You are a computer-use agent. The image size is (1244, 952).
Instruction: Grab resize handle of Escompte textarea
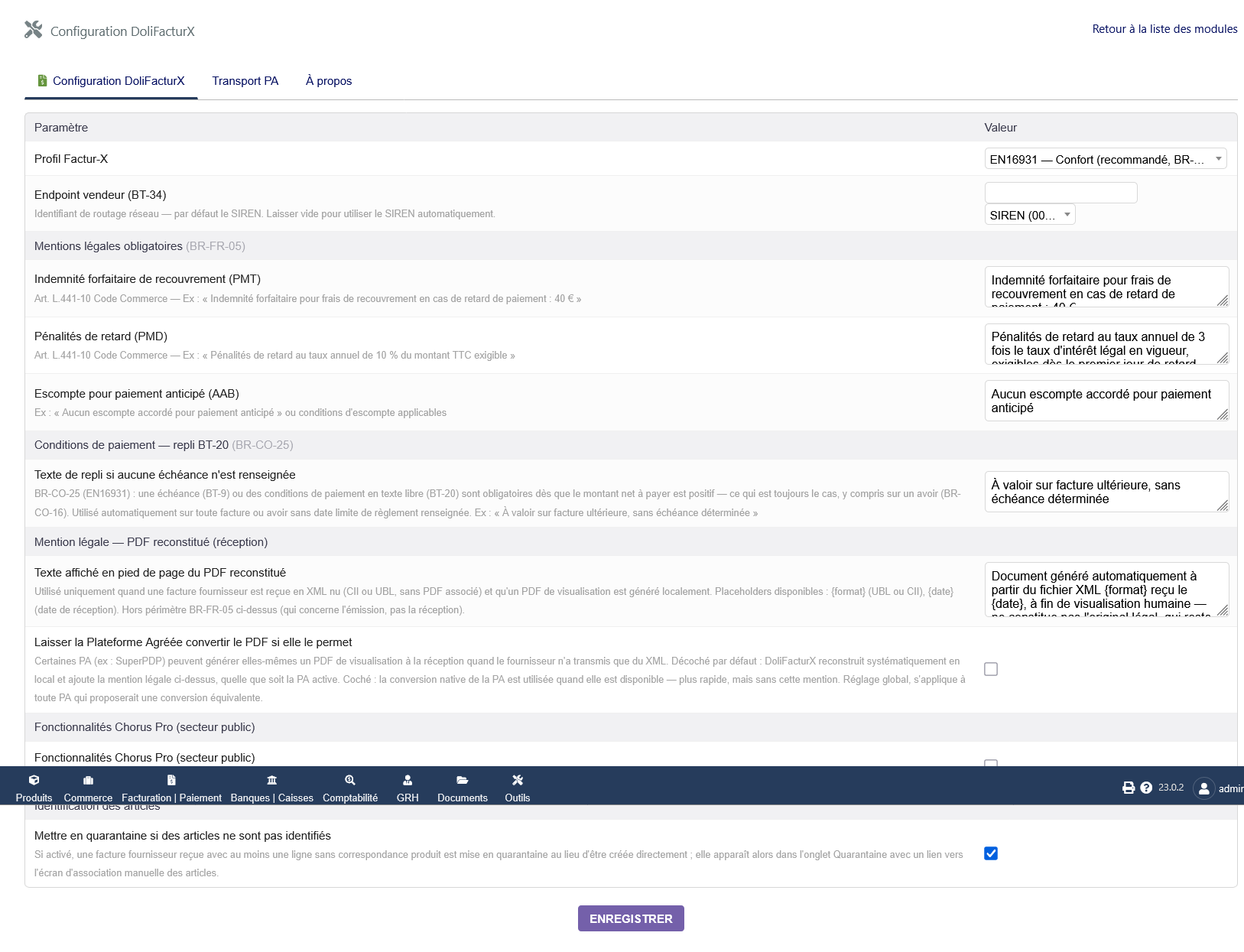1223,414
